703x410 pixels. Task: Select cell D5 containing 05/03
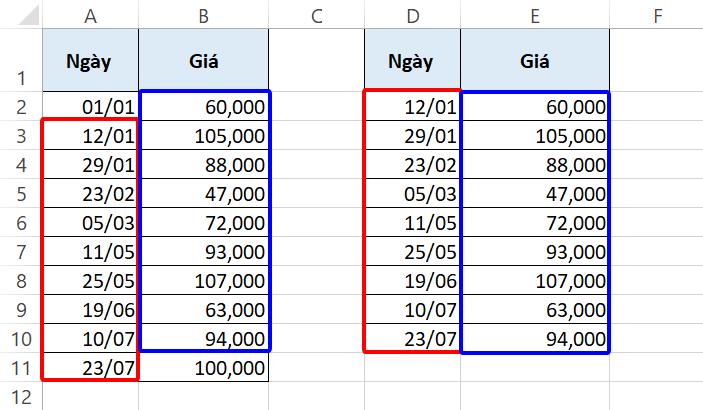412,193
